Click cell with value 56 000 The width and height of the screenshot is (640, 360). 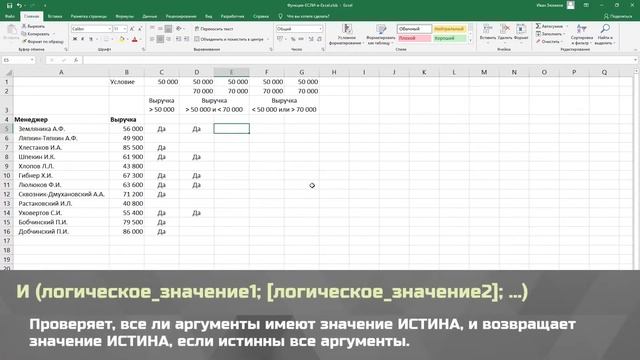[127, 129]
